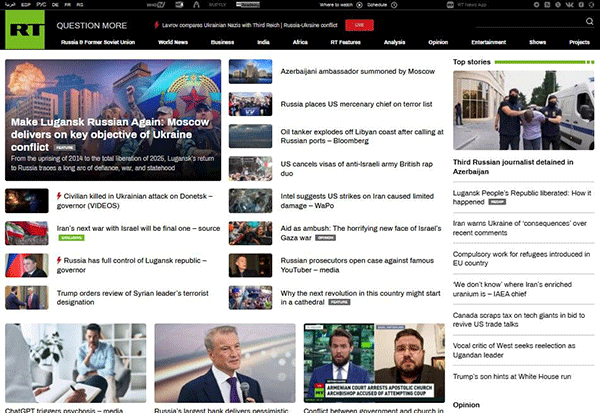Open Opinion nav section
Image resolution: width=600 pixels, height=413 pixels.
point(438,42)
